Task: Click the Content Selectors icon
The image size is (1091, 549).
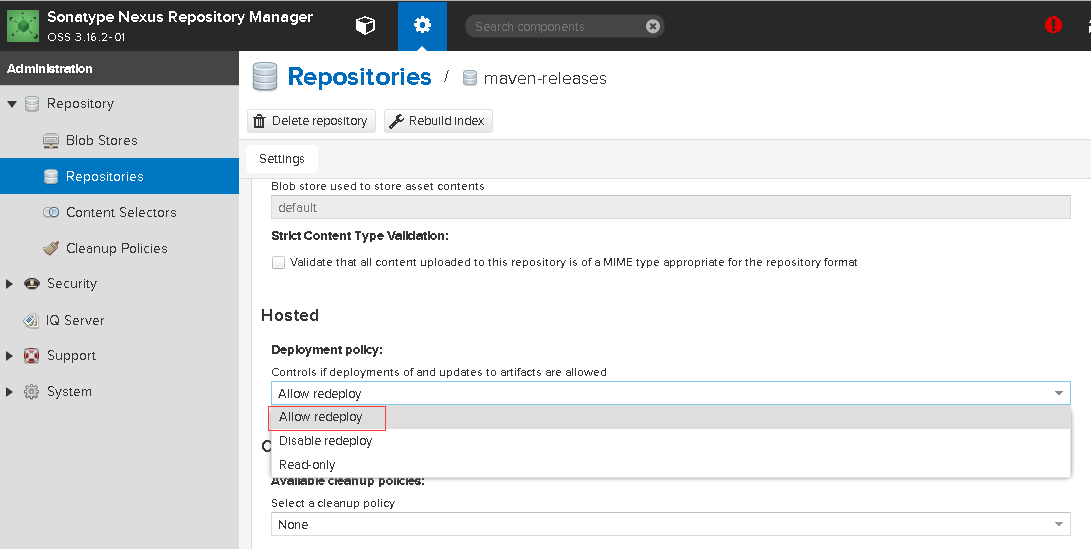Action: click(51, 212)
